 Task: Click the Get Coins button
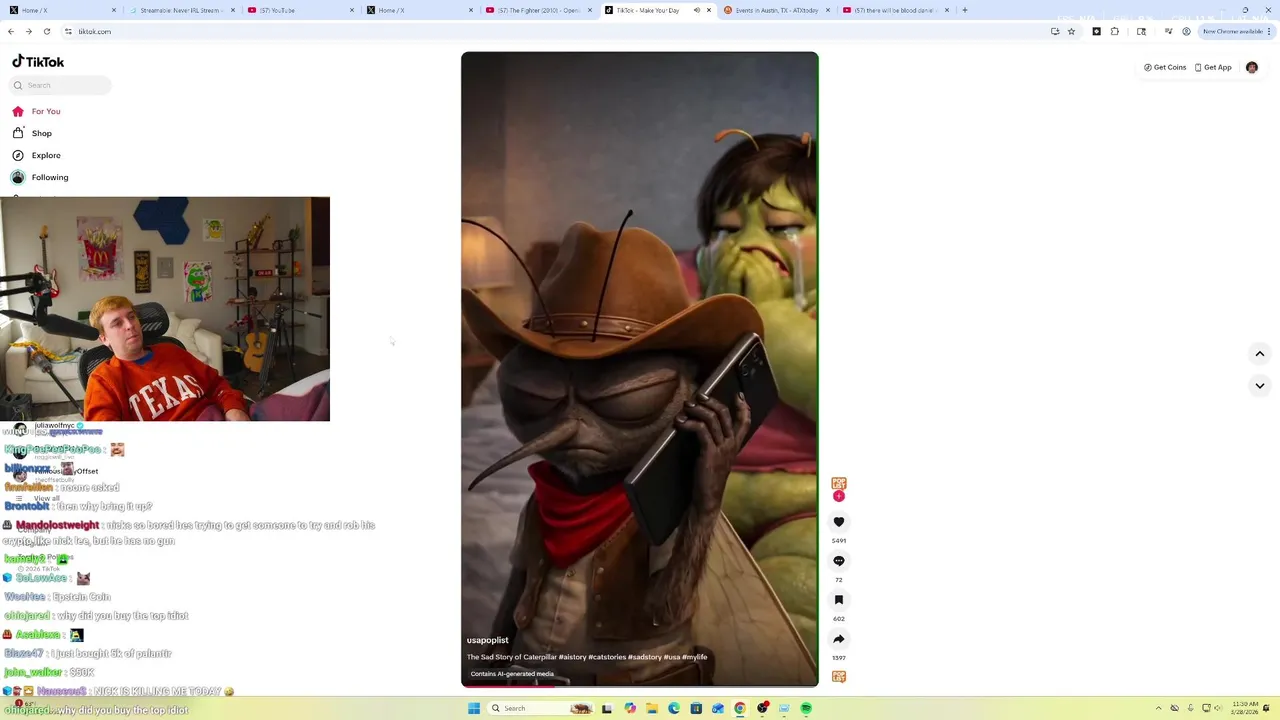(1165, 67)
